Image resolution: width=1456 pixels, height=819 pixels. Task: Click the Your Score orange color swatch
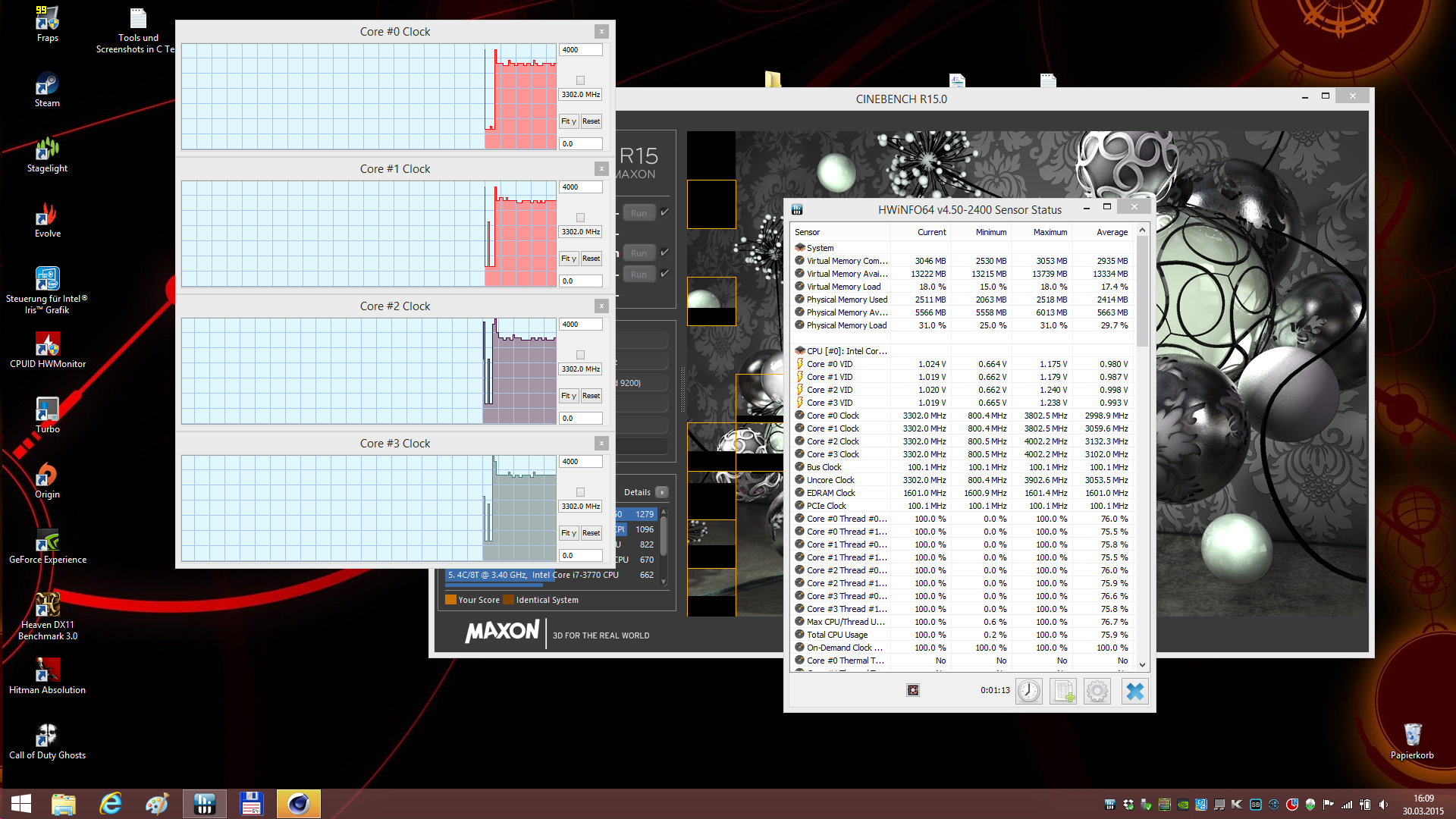click(450, 600)
